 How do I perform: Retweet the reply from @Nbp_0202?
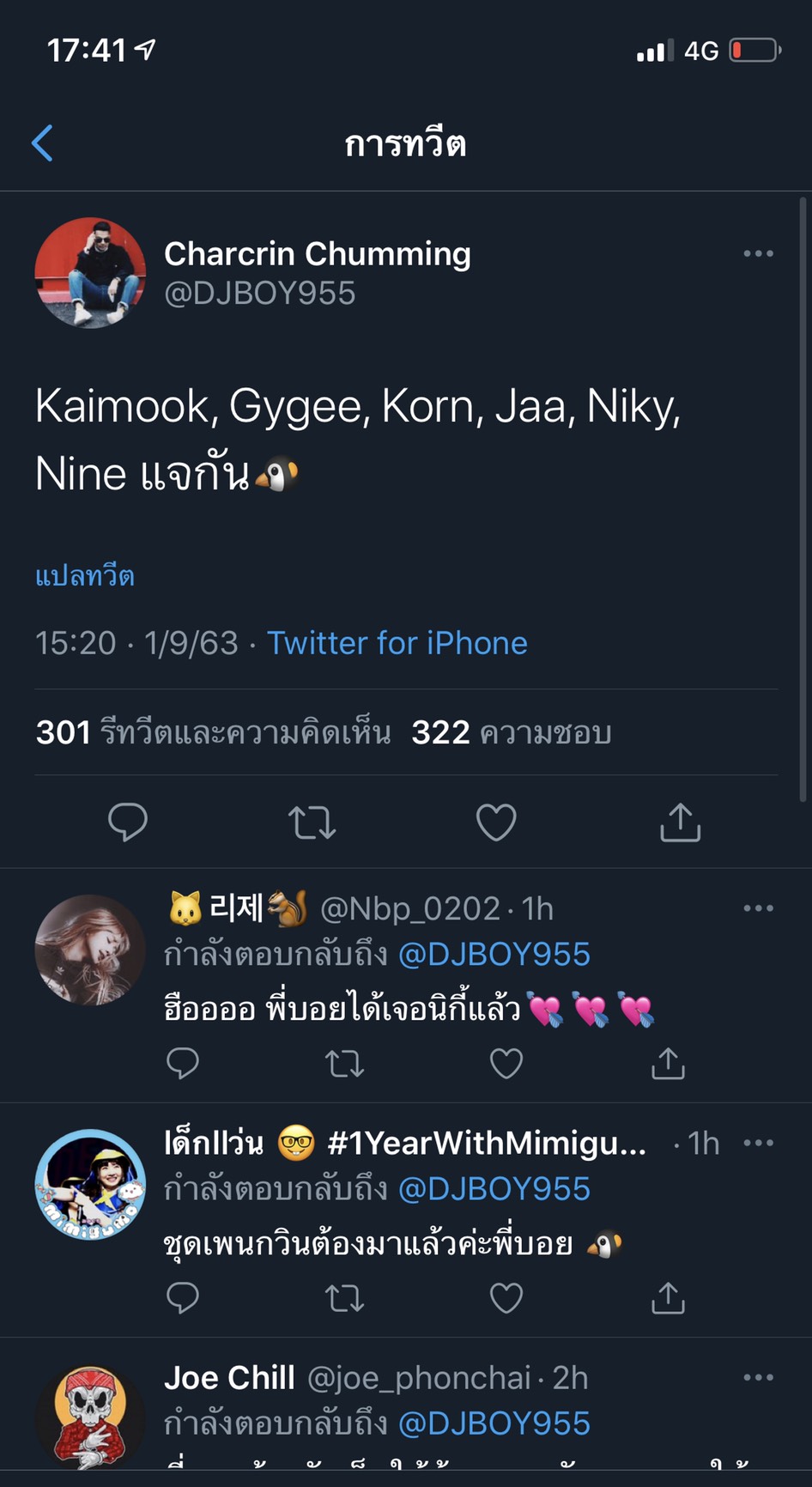point(345,1064)
